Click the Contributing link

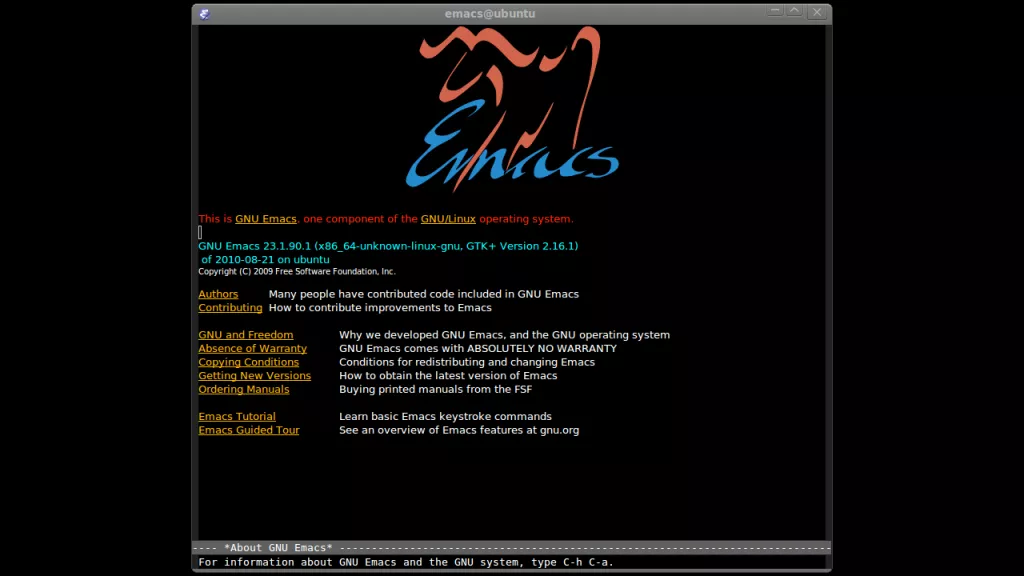pos(230,308)
